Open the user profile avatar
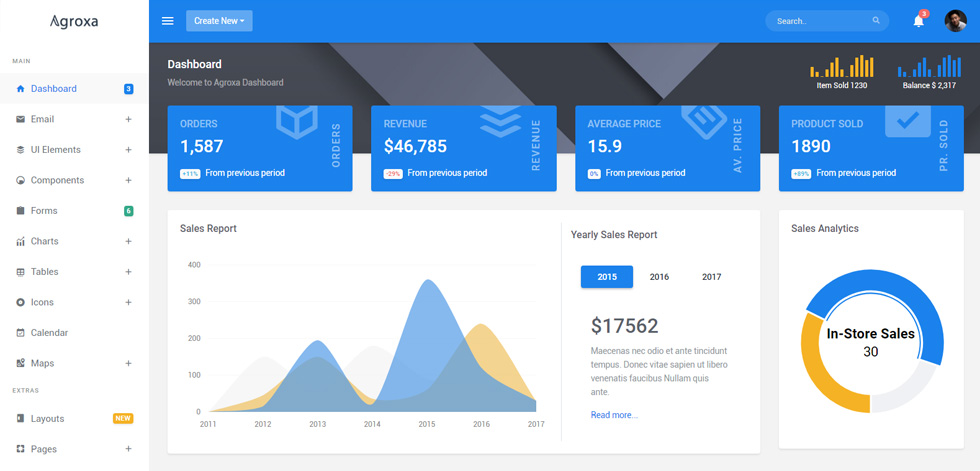 point(955,21)
